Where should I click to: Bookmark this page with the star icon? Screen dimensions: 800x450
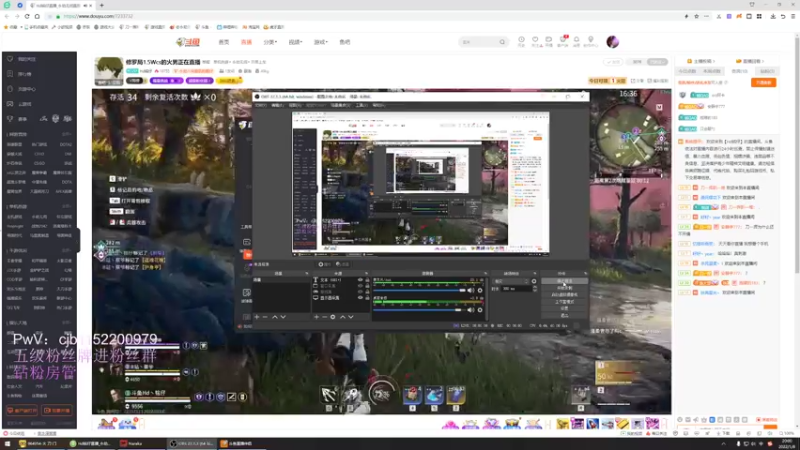click(696, 16)
